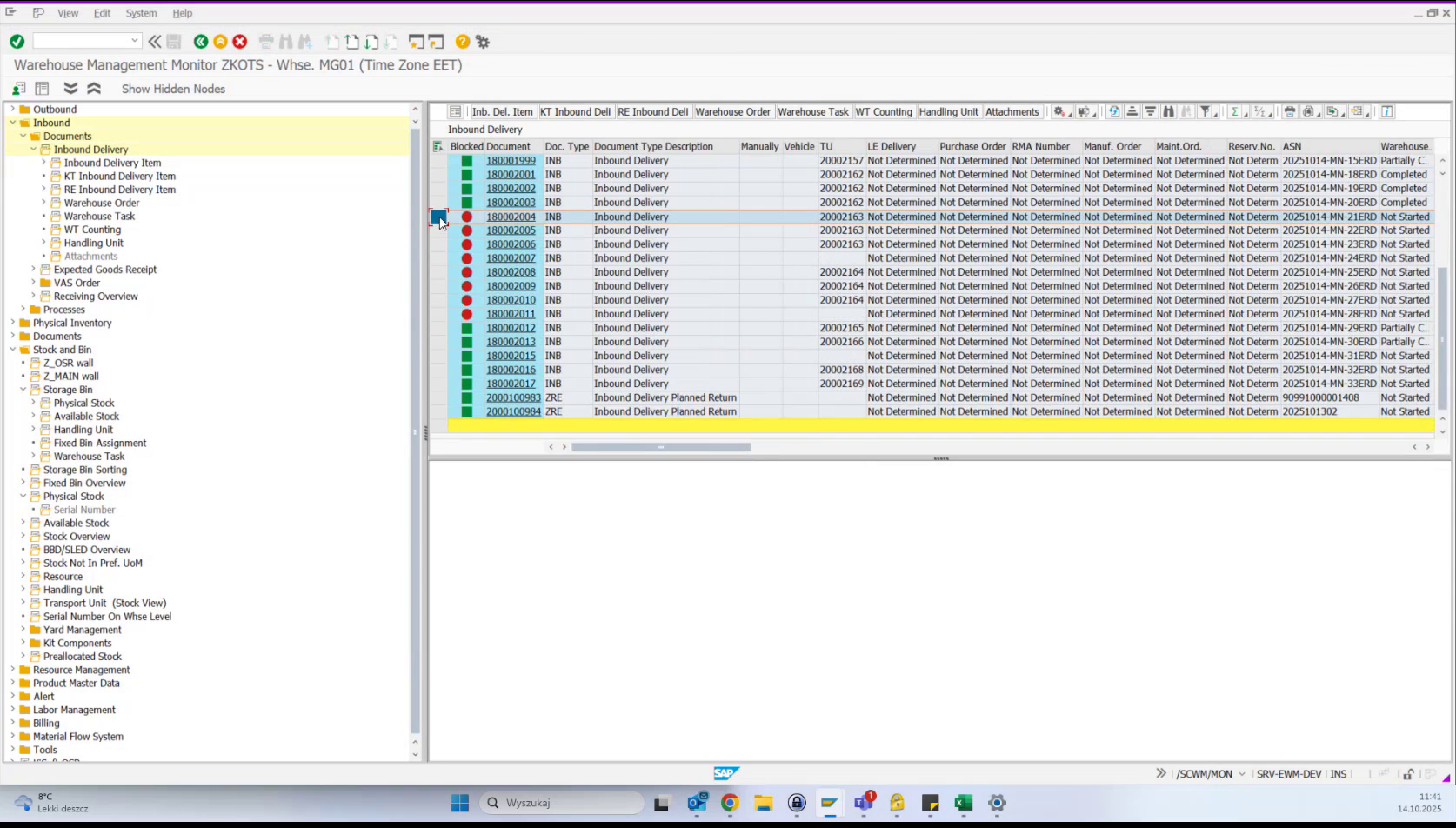Select the Sum totals icon

click(x=1235, y=111)
